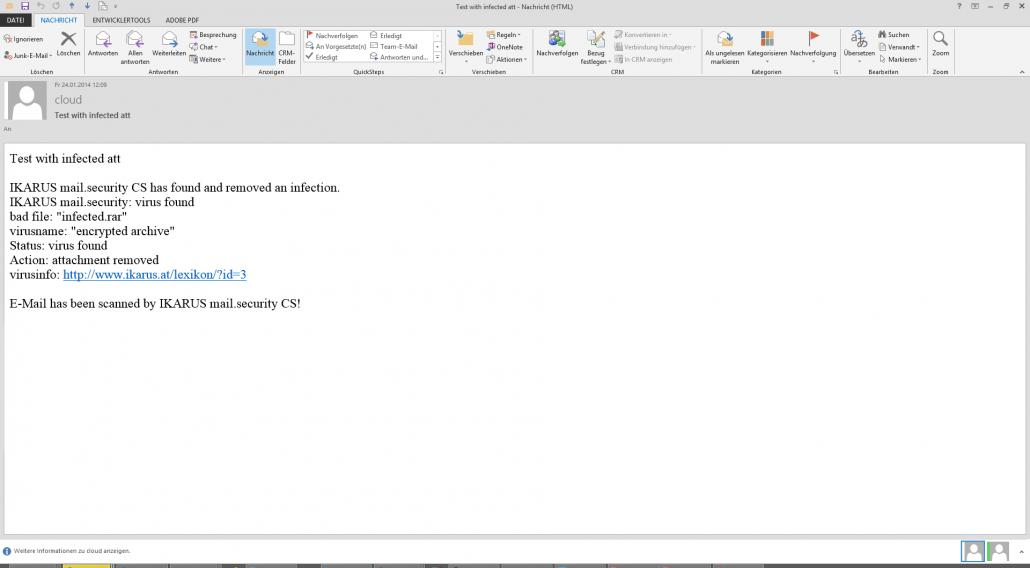Open the Chat dropdown
The image size is (1030, 568).
(x=204, y=47)
